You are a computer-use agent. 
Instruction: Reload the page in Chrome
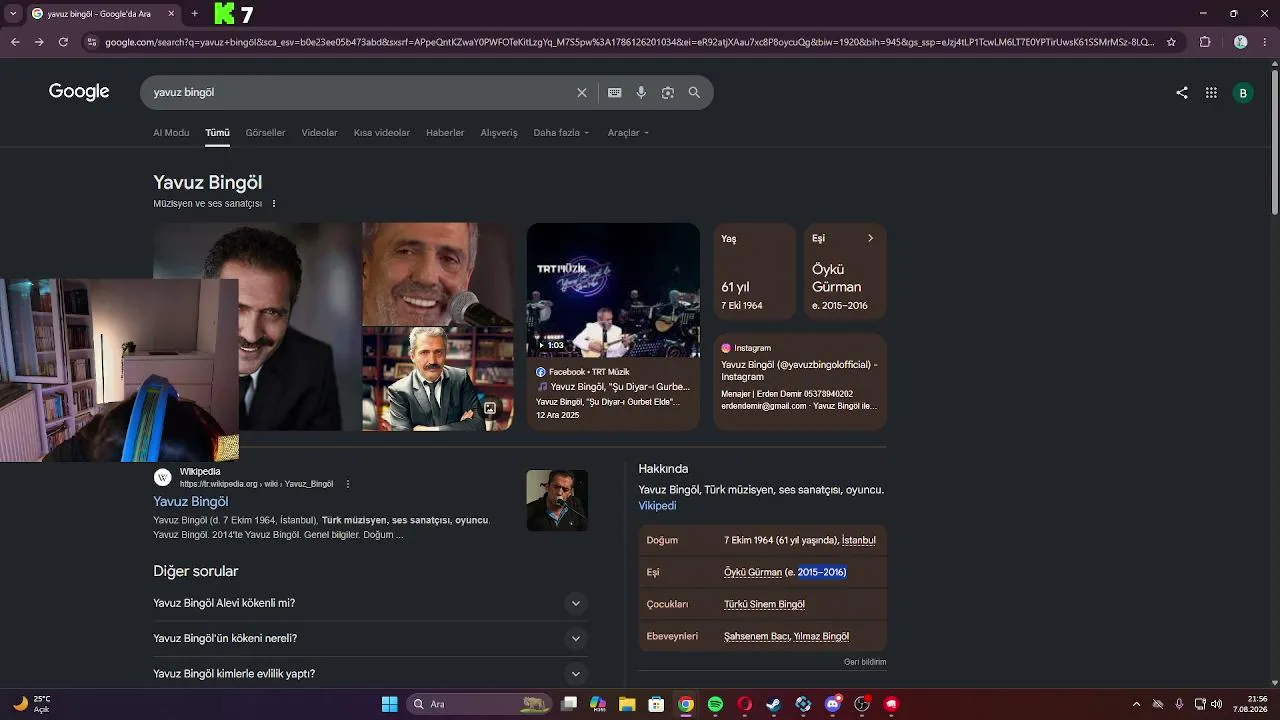click(63, 42)
